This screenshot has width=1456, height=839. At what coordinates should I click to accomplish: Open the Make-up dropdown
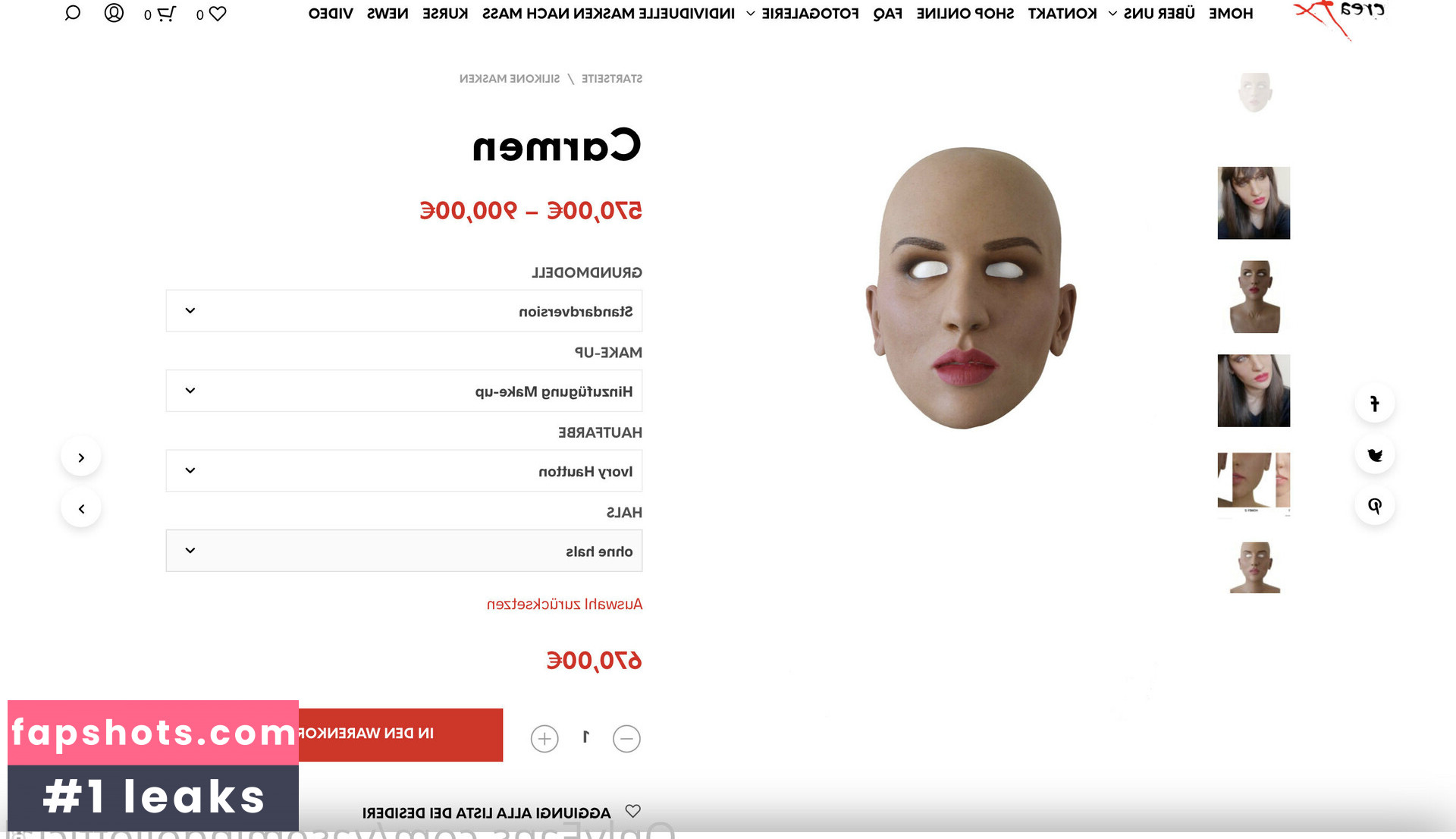(x=404, y=391)
